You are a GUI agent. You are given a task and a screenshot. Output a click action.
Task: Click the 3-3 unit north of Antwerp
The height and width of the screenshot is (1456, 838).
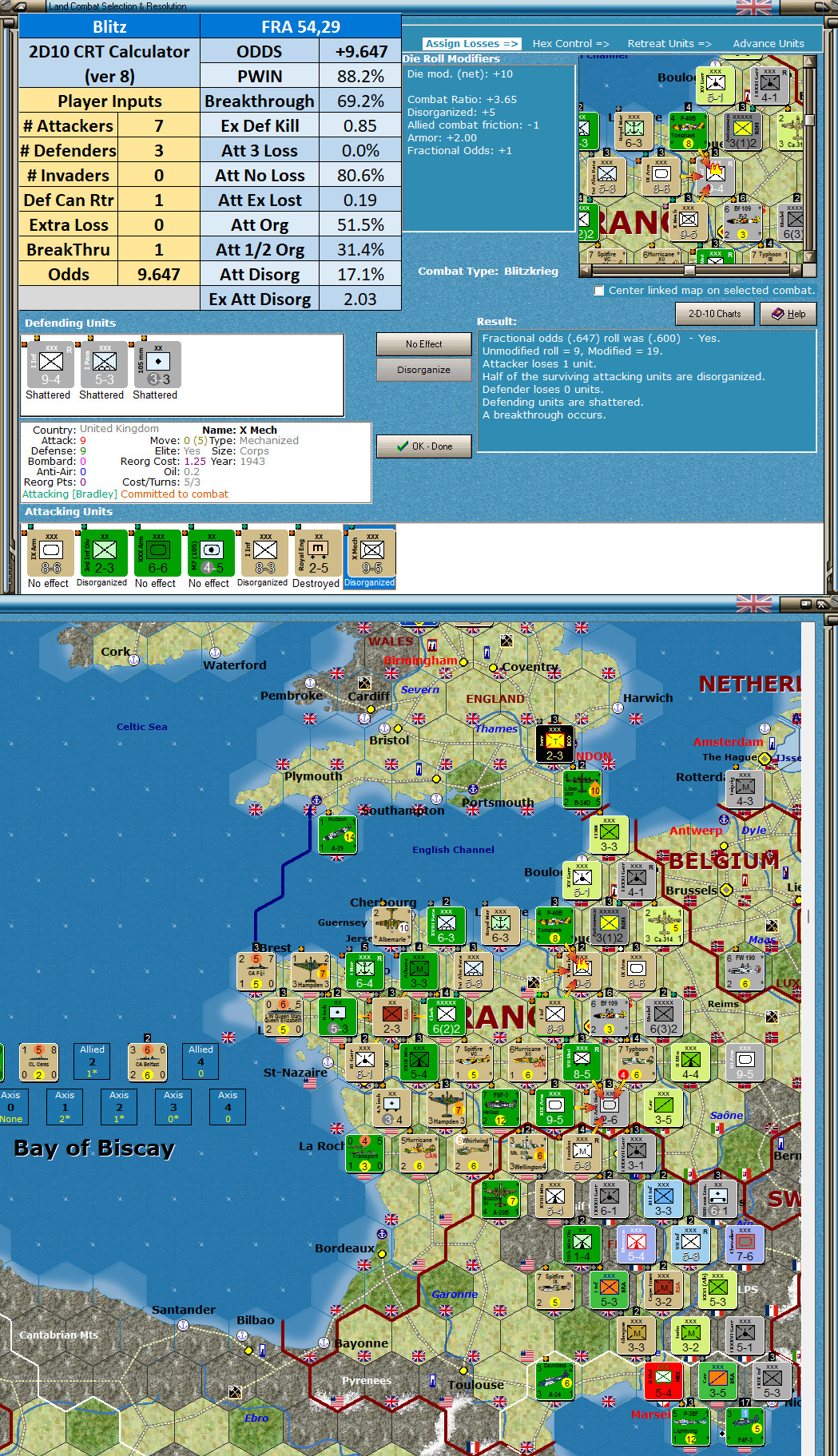tap(609, 835)
